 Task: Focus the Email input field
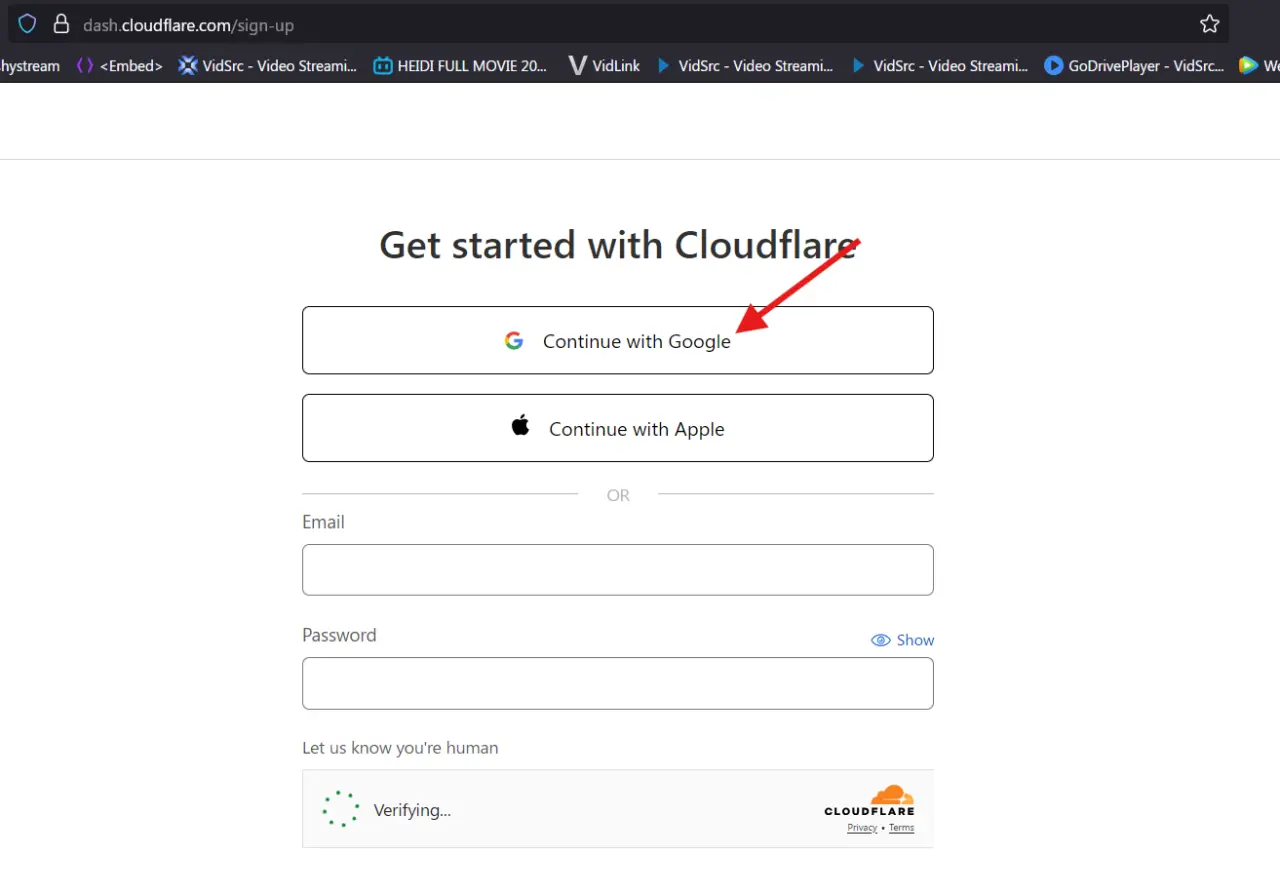pos(618,570)
